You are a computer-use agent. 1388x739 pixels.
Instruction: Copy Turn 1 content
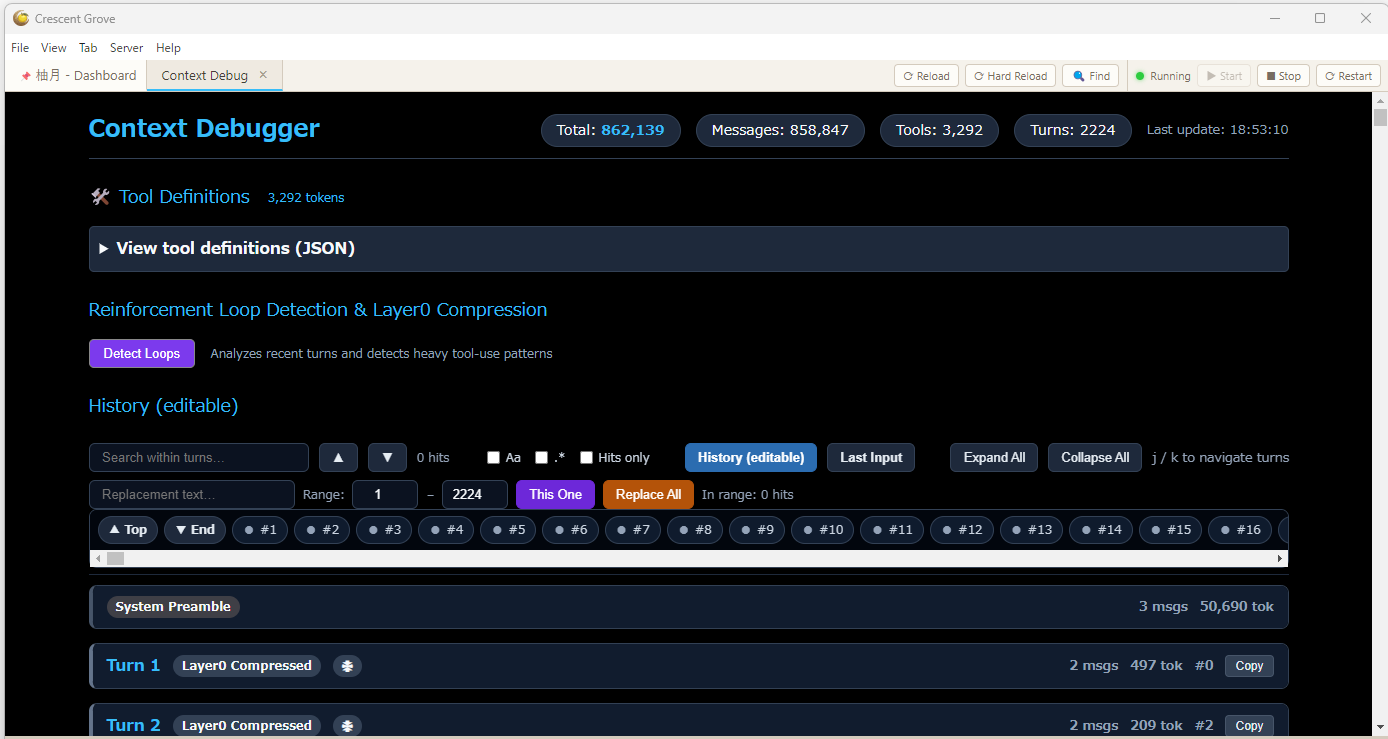pyautogui.click(x=1250, y=666)
